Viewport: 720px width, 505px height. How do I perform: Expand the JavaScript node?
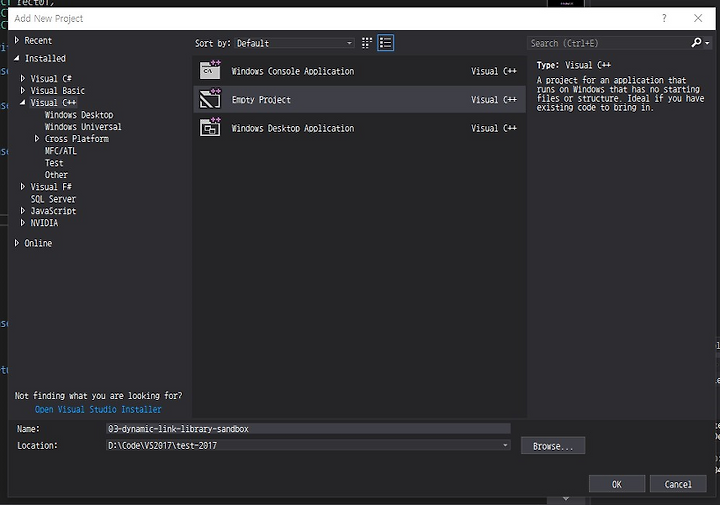[x=23, y=211]
